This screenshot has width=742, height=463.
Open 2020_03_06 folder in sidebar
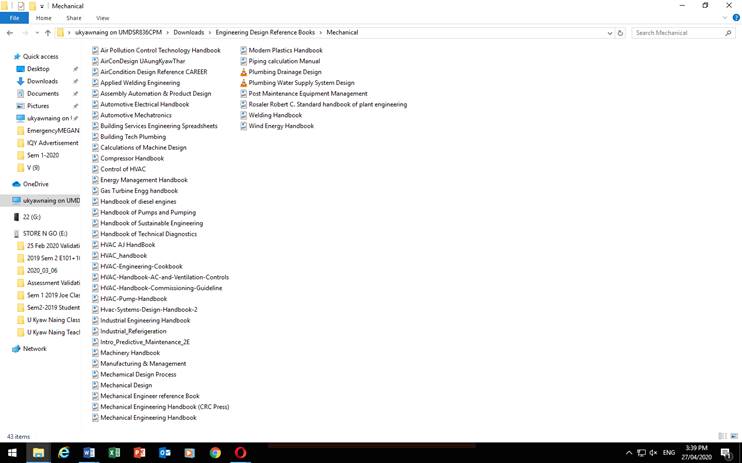(42, 270)
